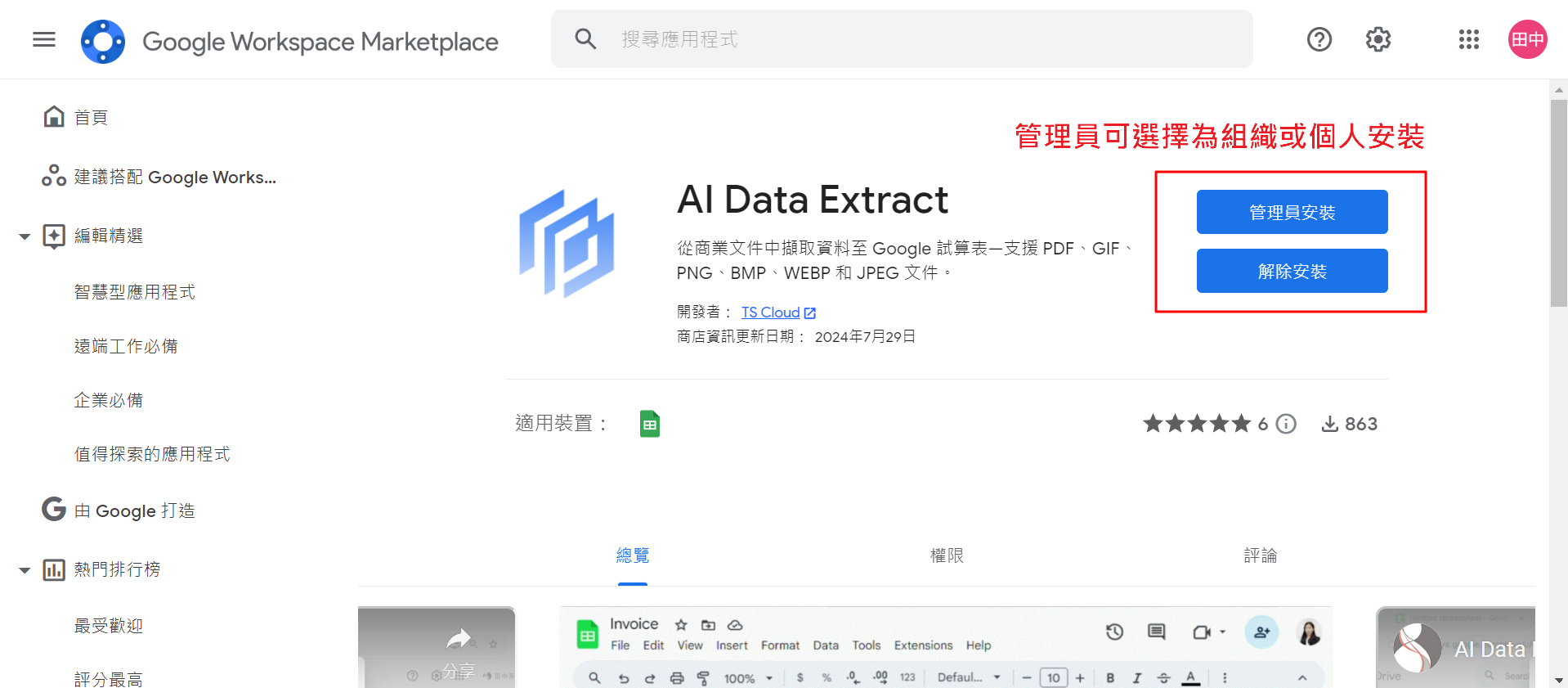Image resolution: width=1568 pixels, height=688 pixels.
Task: Click the five-star rating
Action: (1197, 424)
